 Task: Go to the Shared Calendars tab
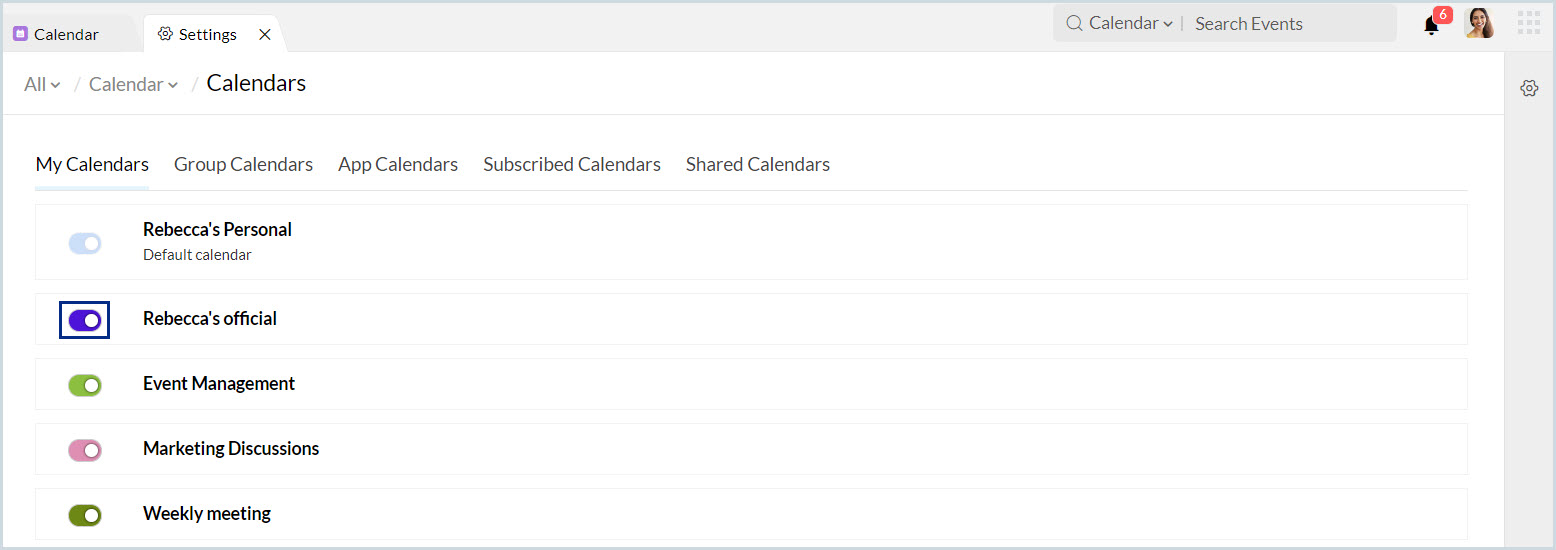(x=757, y=165)
